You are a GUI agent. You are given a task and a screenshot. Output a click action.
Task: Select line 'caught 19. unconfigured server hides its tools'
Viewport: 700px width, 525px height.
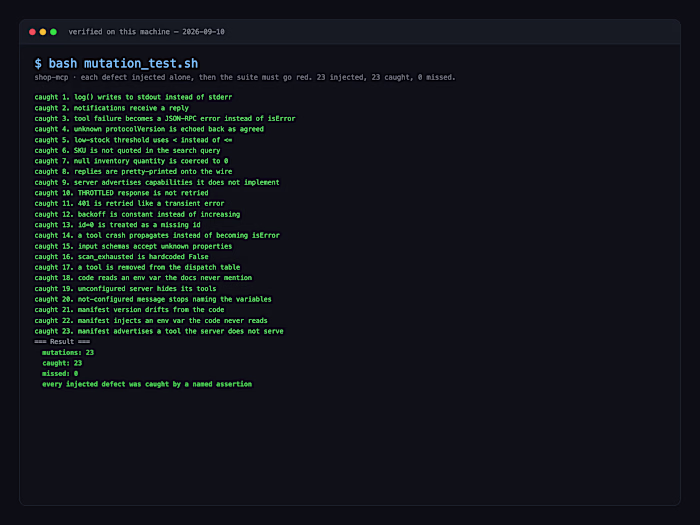coord(125,288)
